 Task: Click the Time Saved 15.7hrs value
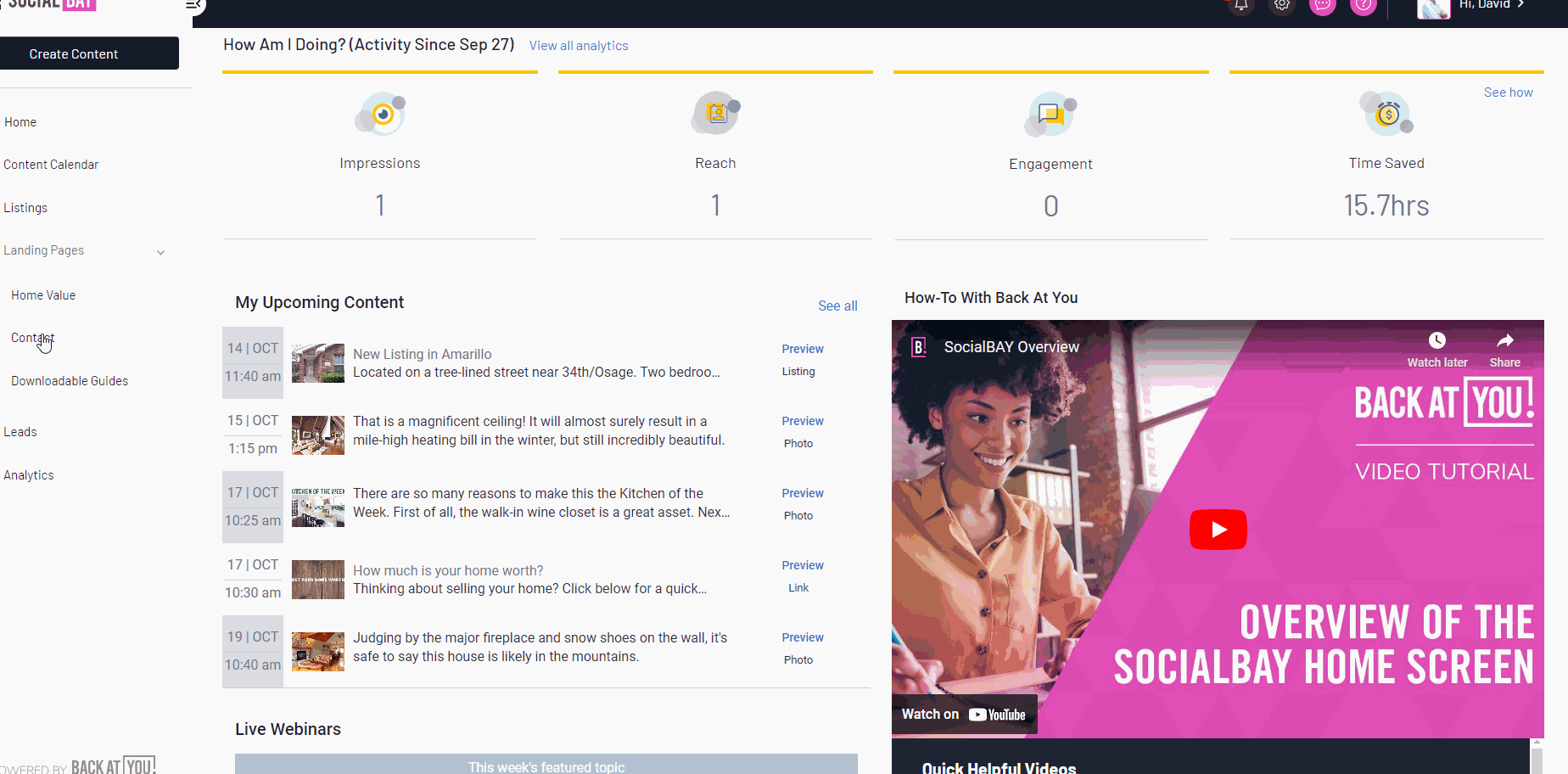tap(1386, 205)
